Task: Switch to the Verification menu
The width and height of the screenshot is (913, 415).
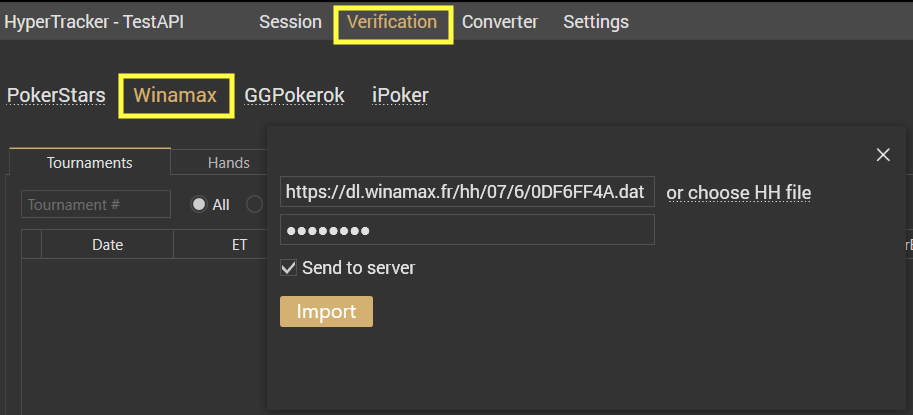Action: pyautogui.click(x=392, y=22)
